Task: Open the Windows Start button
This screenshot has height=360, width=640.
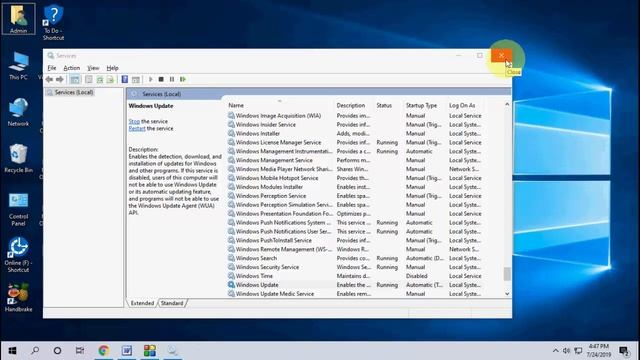Action: 12,351
